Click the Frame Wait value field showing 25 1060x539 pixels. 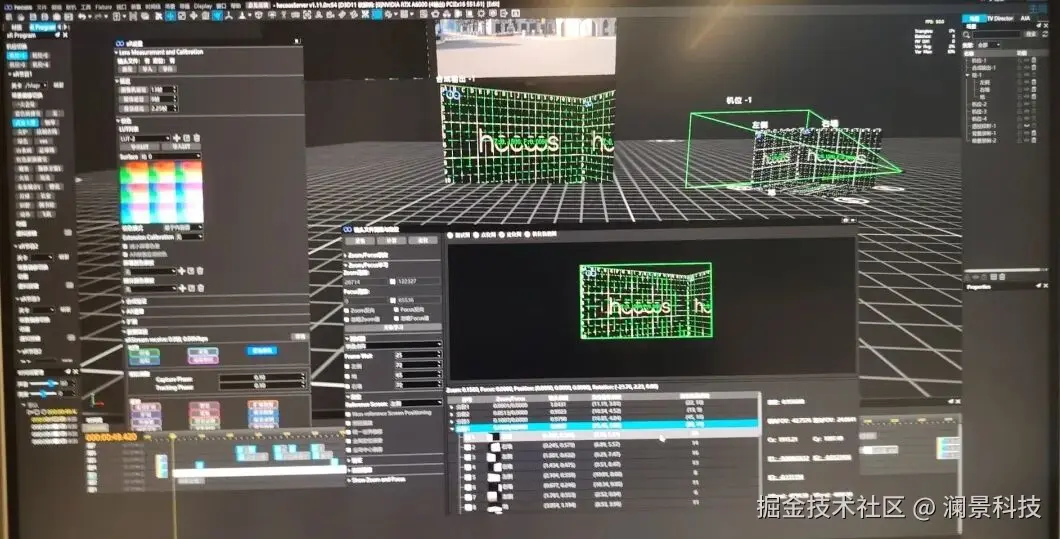tap(418, 355)
